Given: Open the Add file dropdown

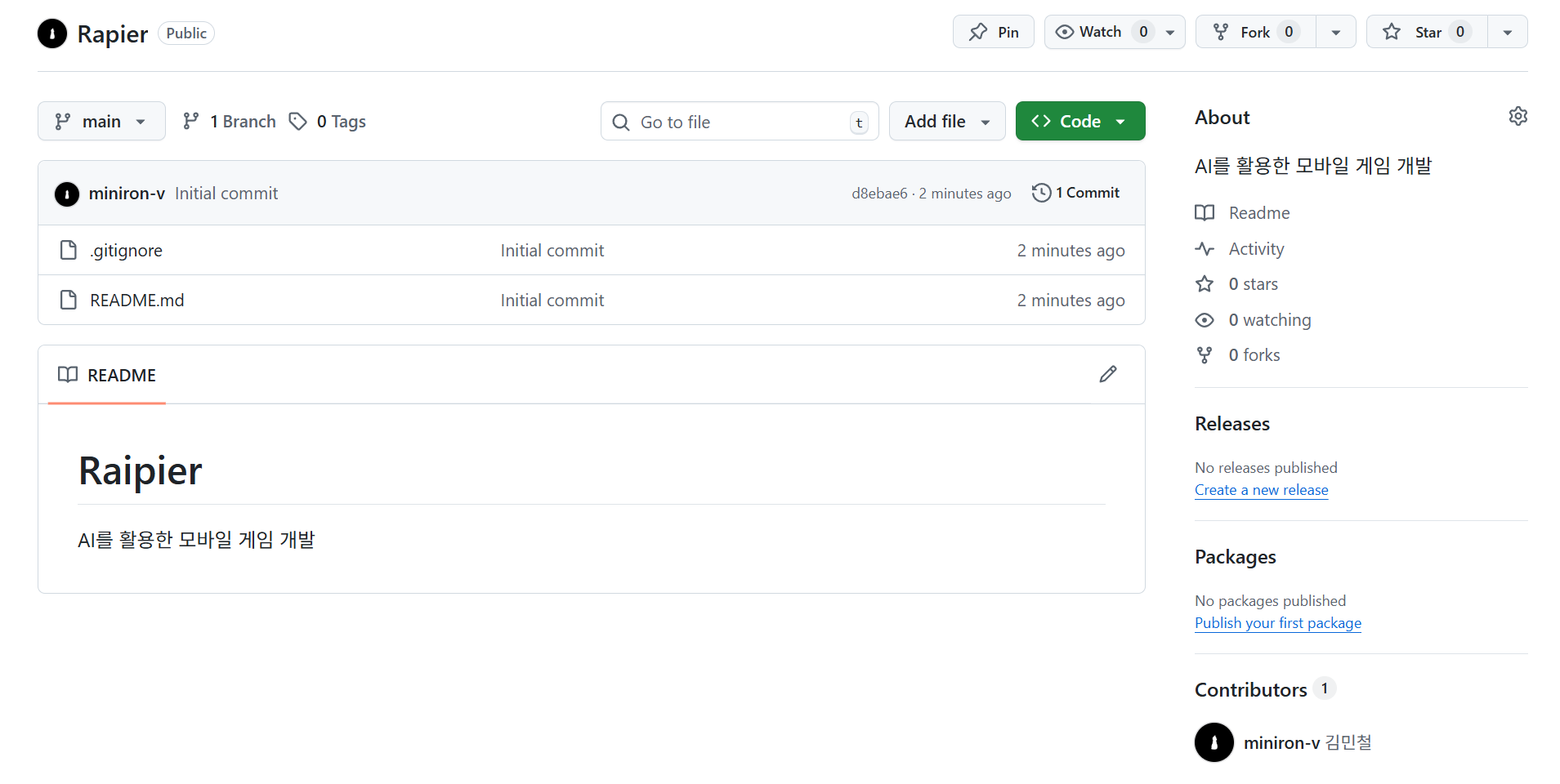Looking at the screenshot, I should (947, 121).
